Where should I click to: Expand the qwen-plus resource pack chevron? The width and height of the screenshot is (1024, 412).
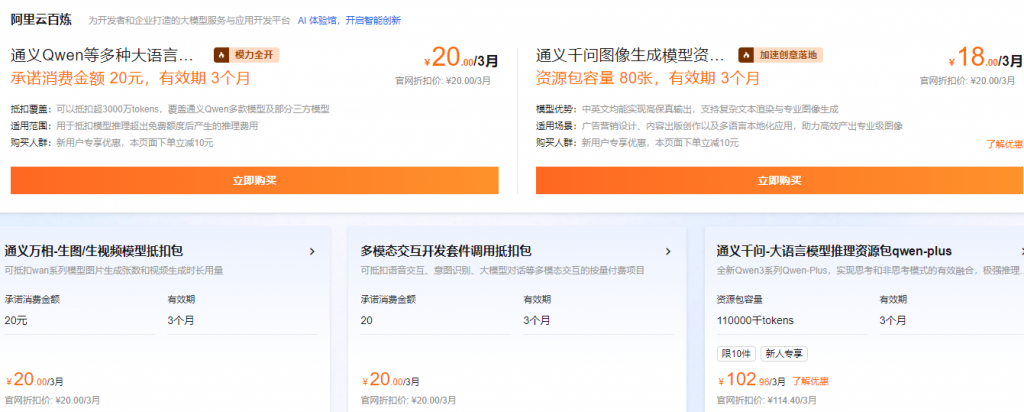click(x=1019, y=251)
